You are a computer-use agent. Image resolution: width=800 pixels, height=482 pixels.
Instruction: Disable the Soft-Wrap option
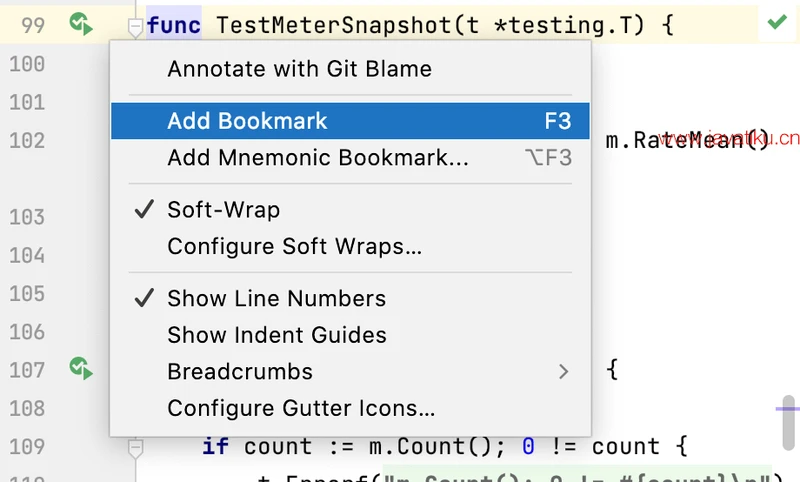point(223,210)
